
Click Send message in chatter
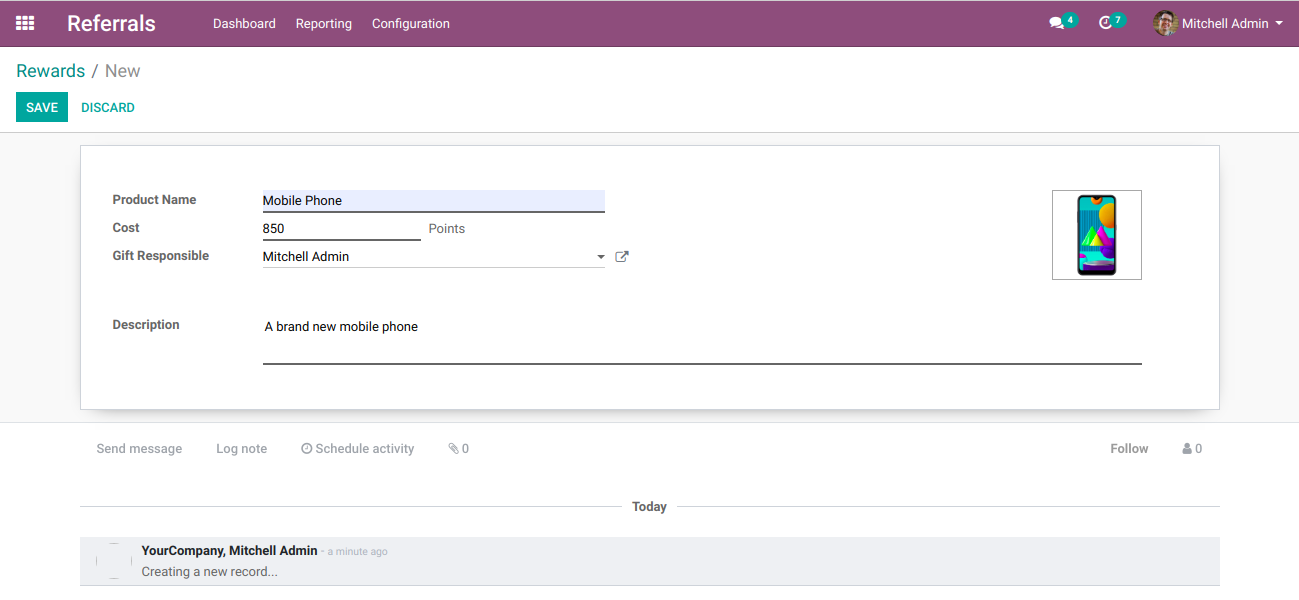tap(139, 449)
